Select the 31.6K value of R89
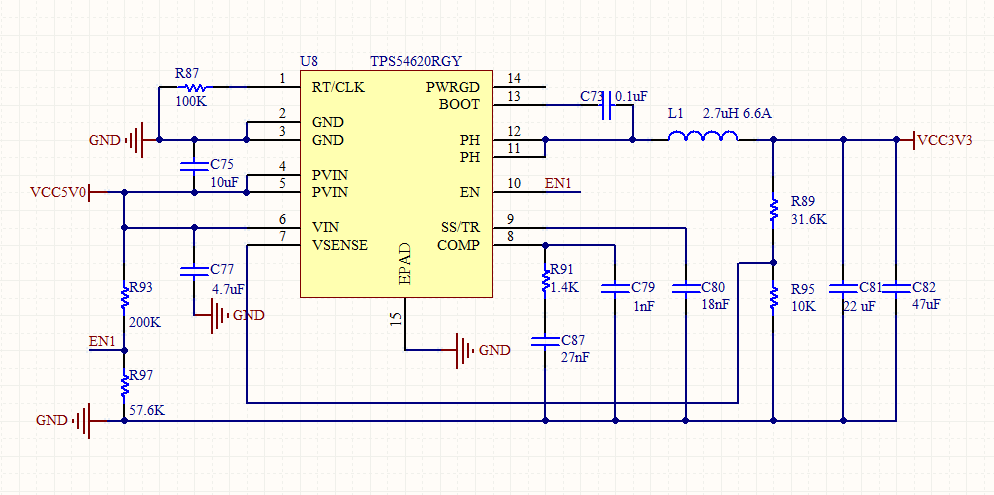The height and width of the screenshot is (495, 994). (x=809, y=220)
